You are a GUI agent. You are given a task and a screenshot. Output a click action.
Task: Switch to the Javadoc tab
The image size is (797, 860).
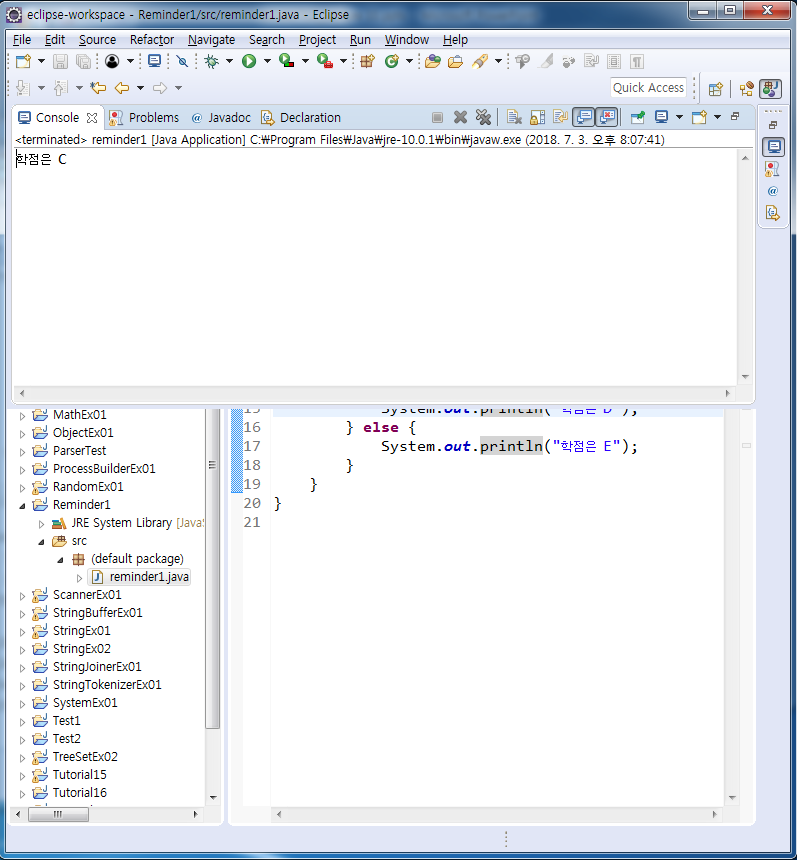tap(221, 117)
